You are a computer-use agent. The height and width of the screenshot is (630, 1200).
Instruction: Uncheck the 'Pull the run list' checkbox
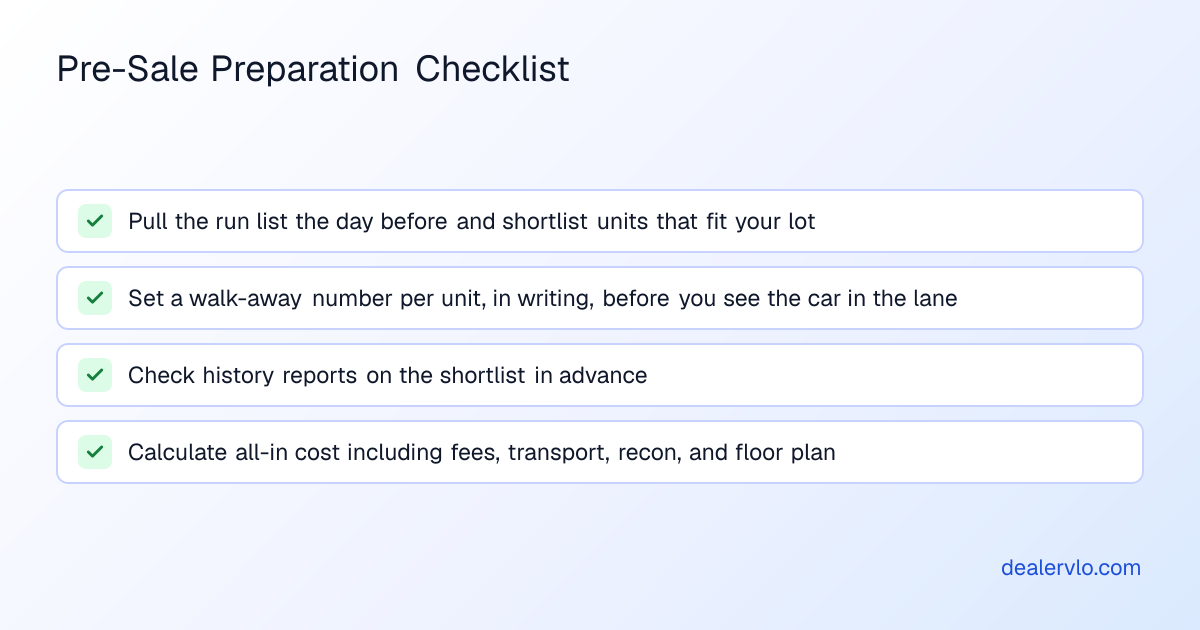tap(95, 221)
